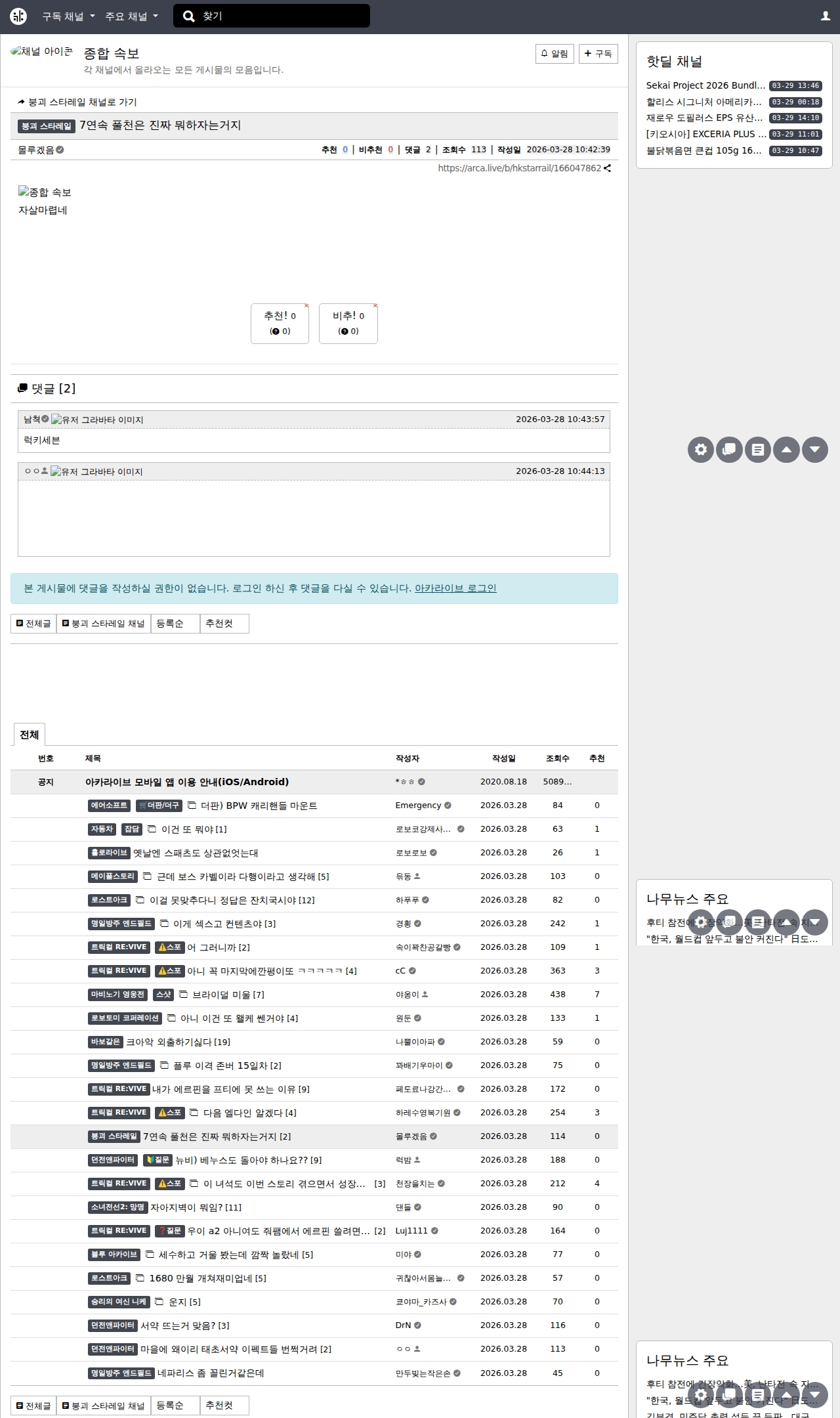Click the floating up-arrow button beside the comments
The image size is (840, 1418).
tap(786, 450)
